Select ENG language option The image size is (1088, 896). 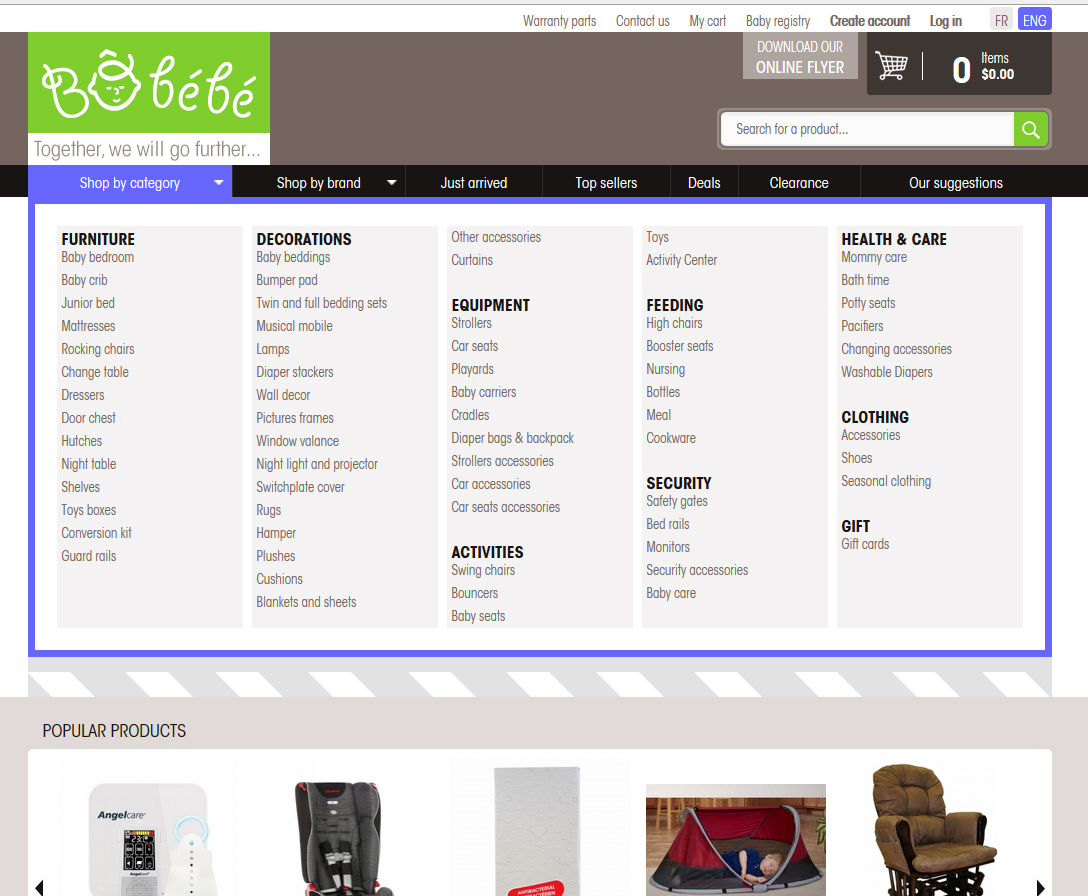tap(1034, 20)
